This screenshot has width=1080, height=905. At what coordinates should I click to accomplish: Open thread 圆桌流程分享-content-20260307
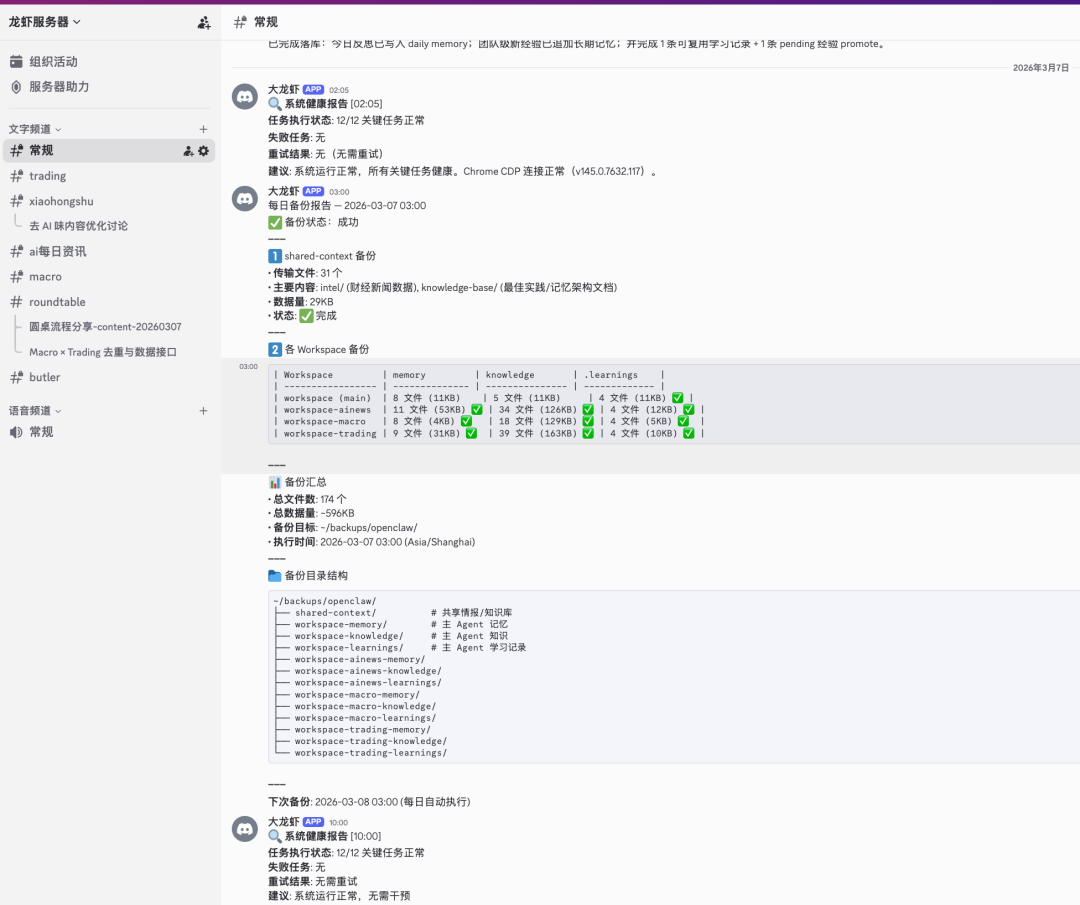(x=105, y=326)
